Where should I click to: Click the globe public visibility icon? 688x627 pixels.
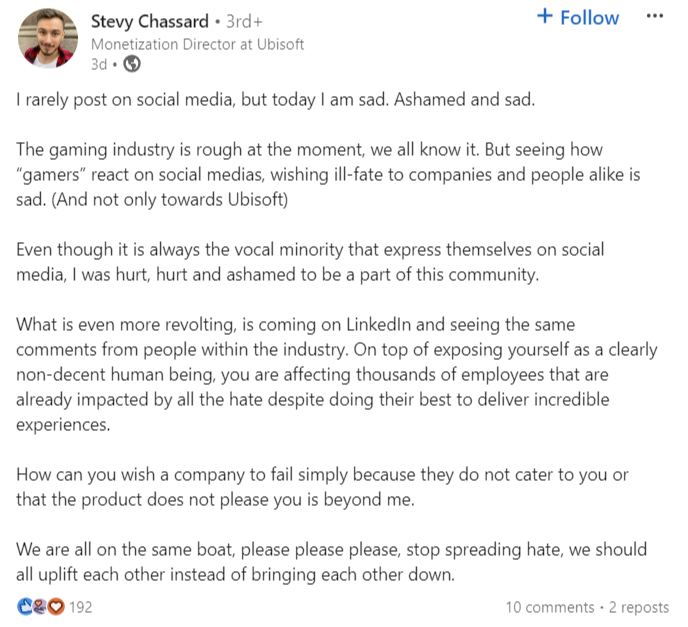pos(132,64)
